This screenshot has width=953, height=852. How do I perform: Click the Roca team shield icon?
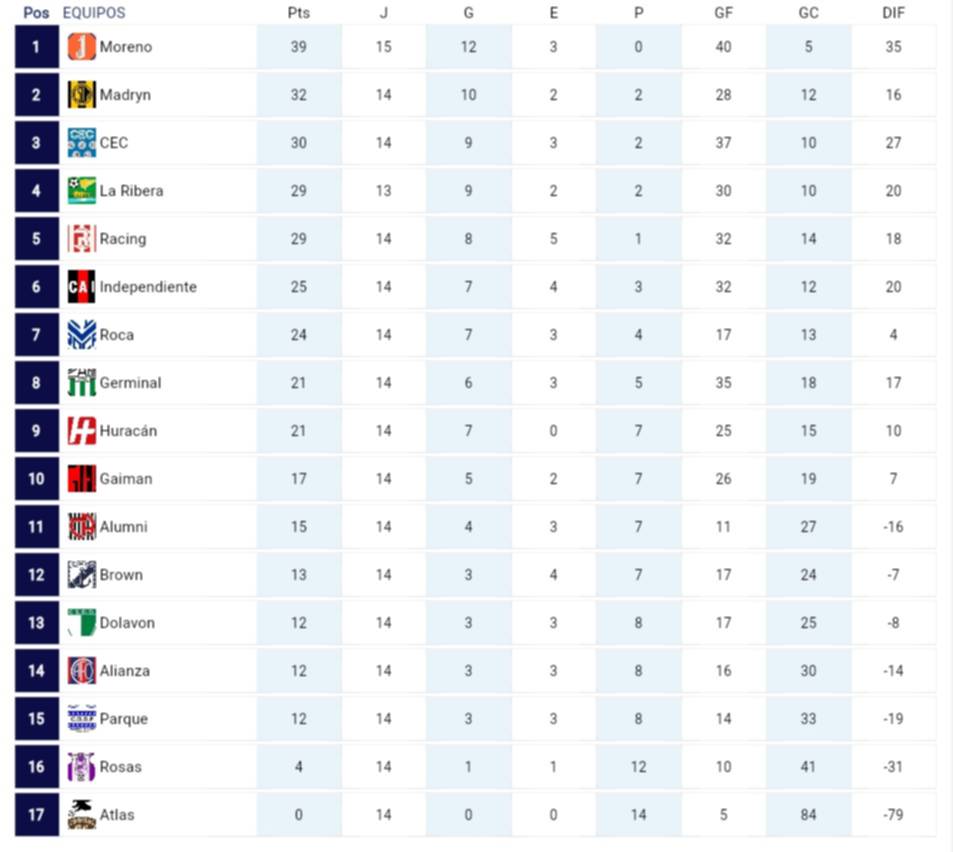82,335
